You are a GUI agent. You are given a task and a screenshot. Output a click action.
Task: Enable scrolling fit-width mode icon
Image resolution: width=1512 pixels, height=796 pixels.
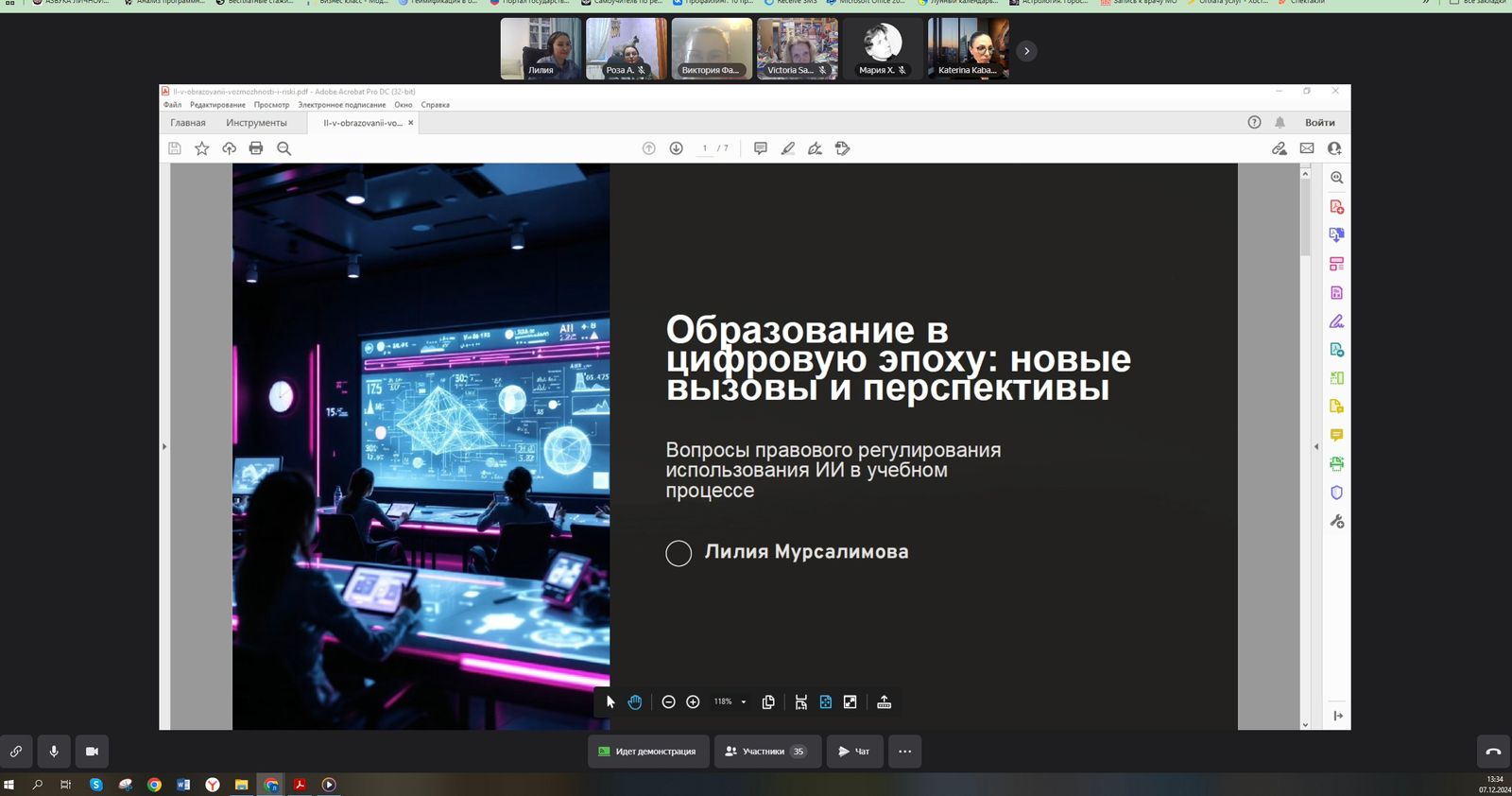pos(800,701)
